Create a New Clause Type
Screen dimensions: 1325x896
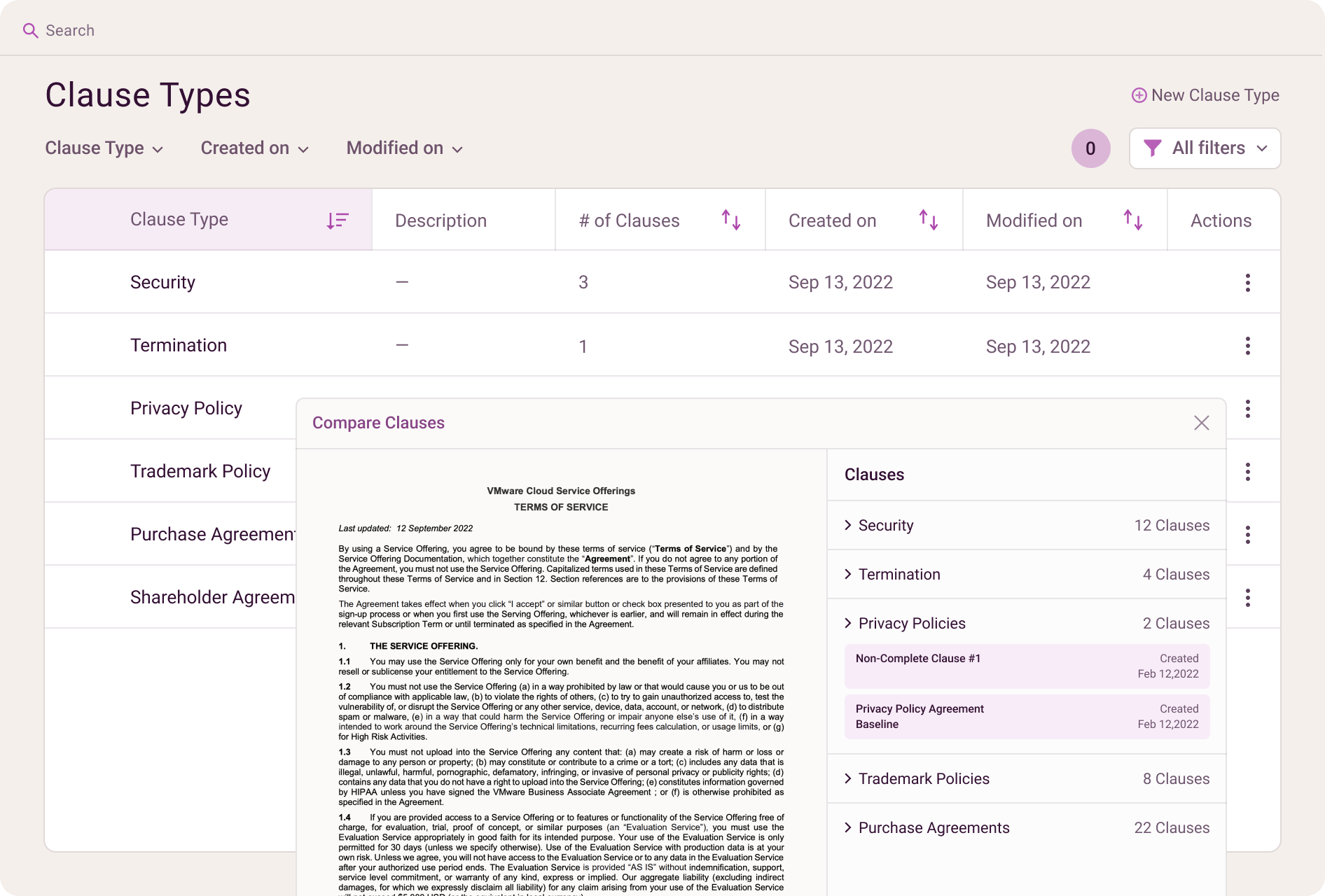(1205, 95)
